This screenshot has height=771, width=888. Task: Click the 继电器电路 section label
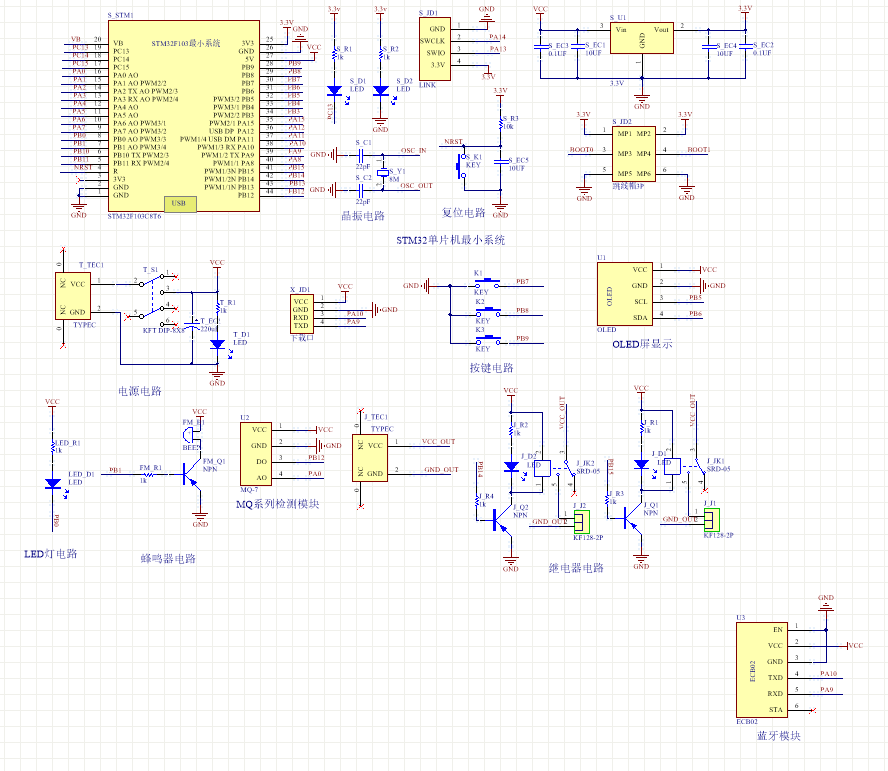(576, 567)
